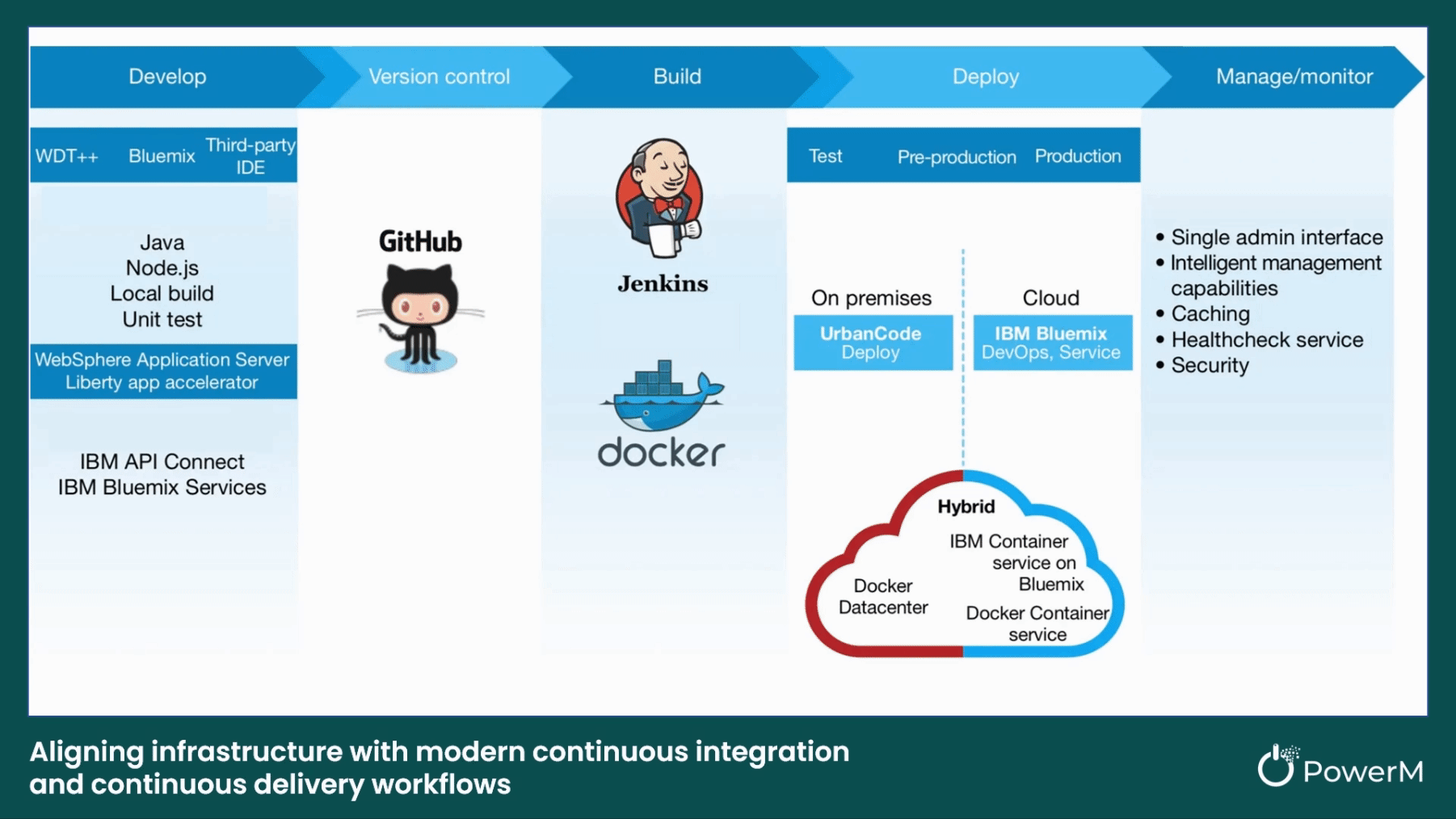
Task: Click the Jenkins butler mascot icon
Action: pyautogui.click(x=660, y=198)
